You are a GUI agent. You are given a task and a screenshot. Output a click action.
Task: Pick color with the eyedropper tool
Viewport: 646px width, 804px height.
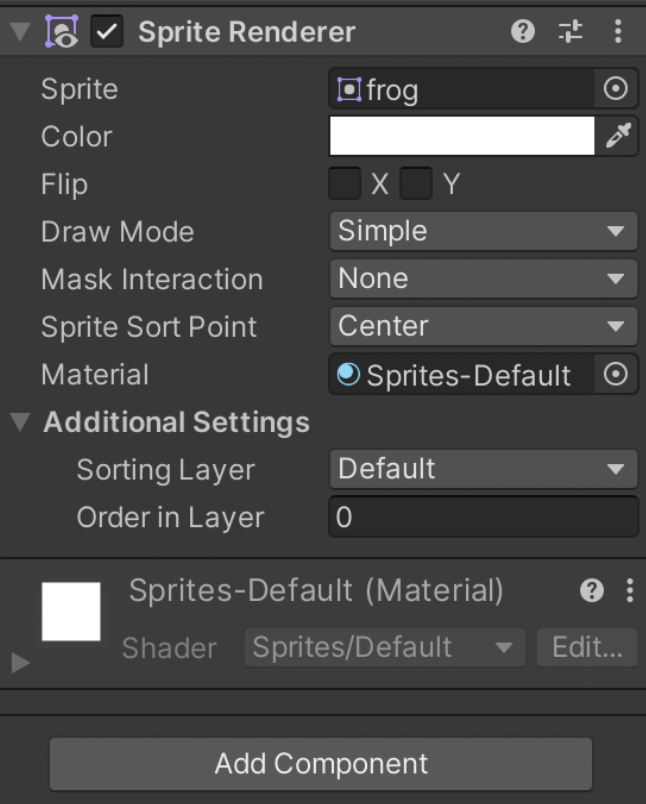tap(618, 137)
